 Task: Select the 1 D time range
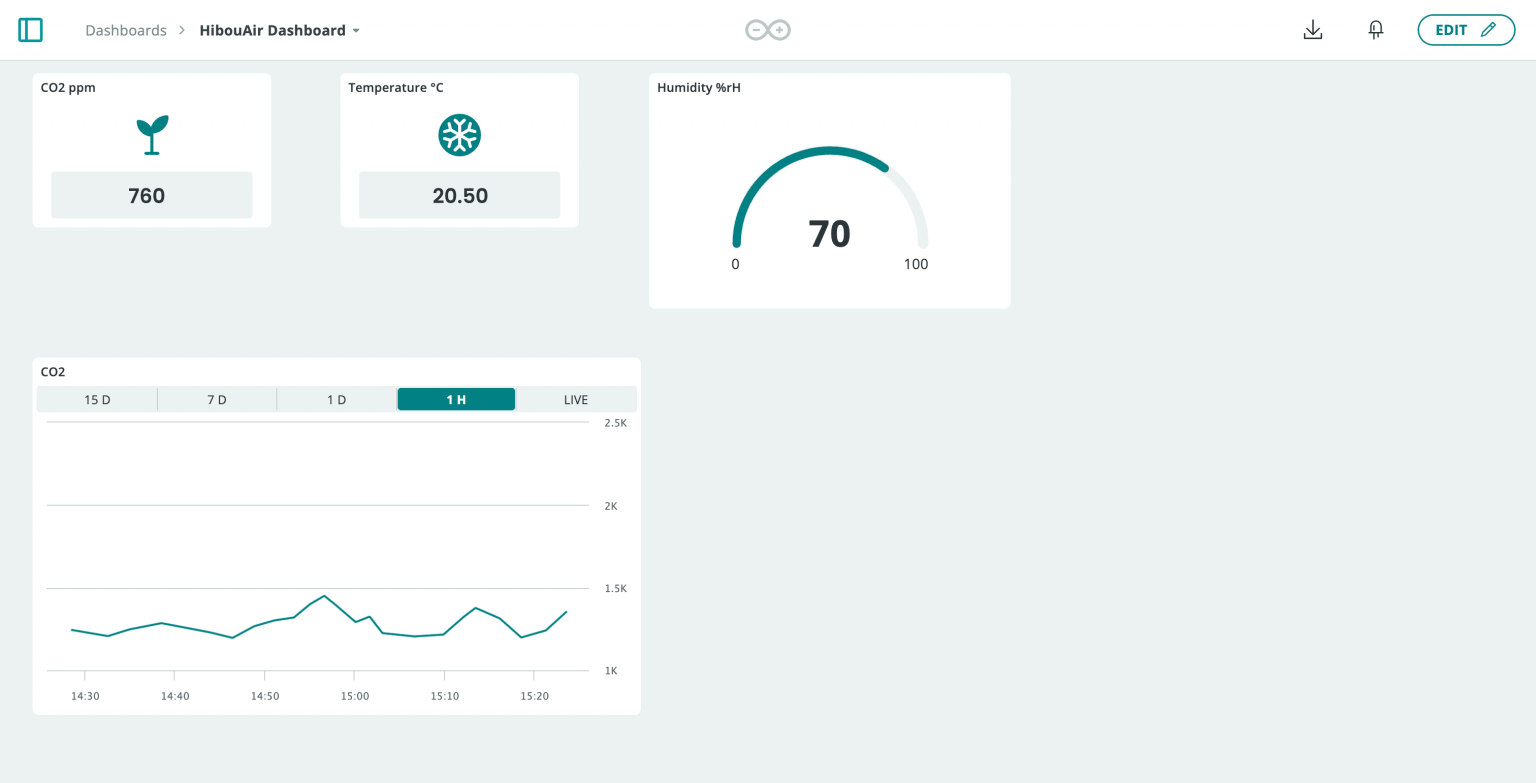tap(336, 398)
